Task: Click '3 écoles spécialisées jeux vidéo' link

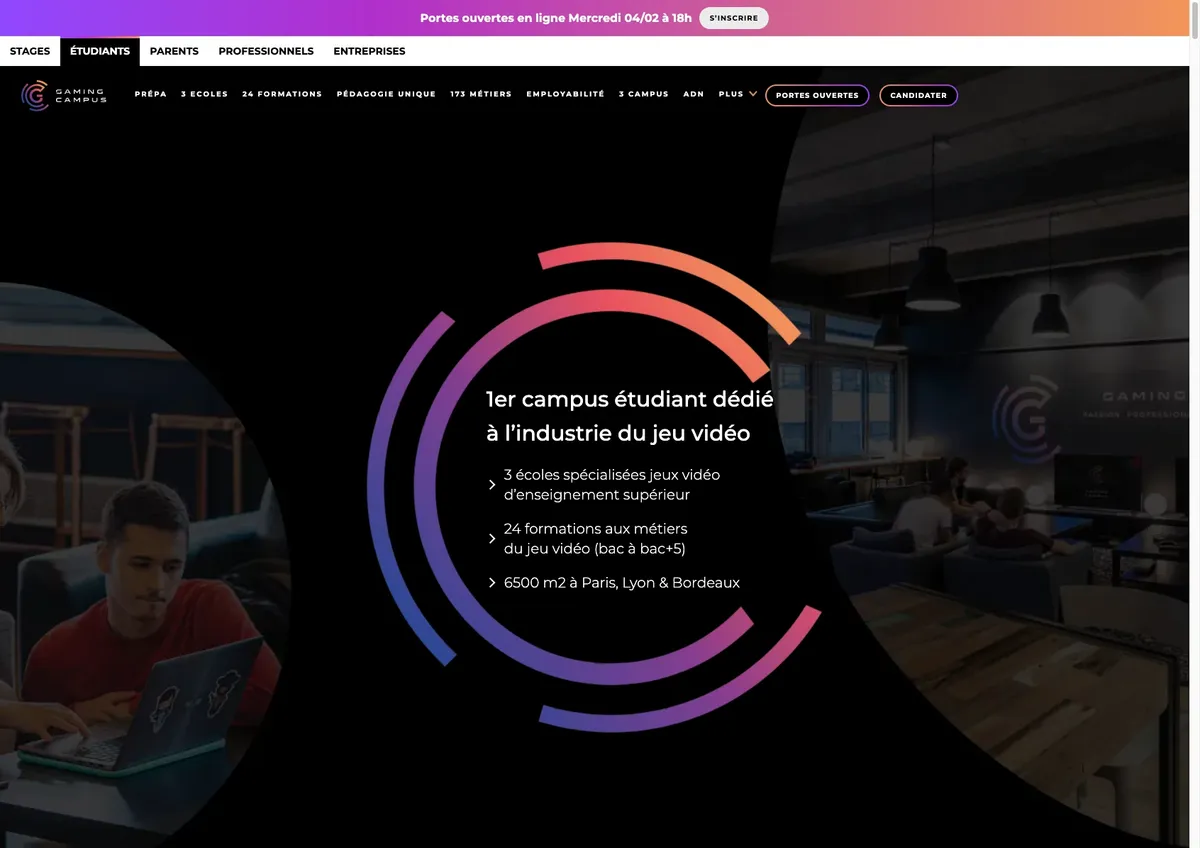Action: tap(612, 484)
